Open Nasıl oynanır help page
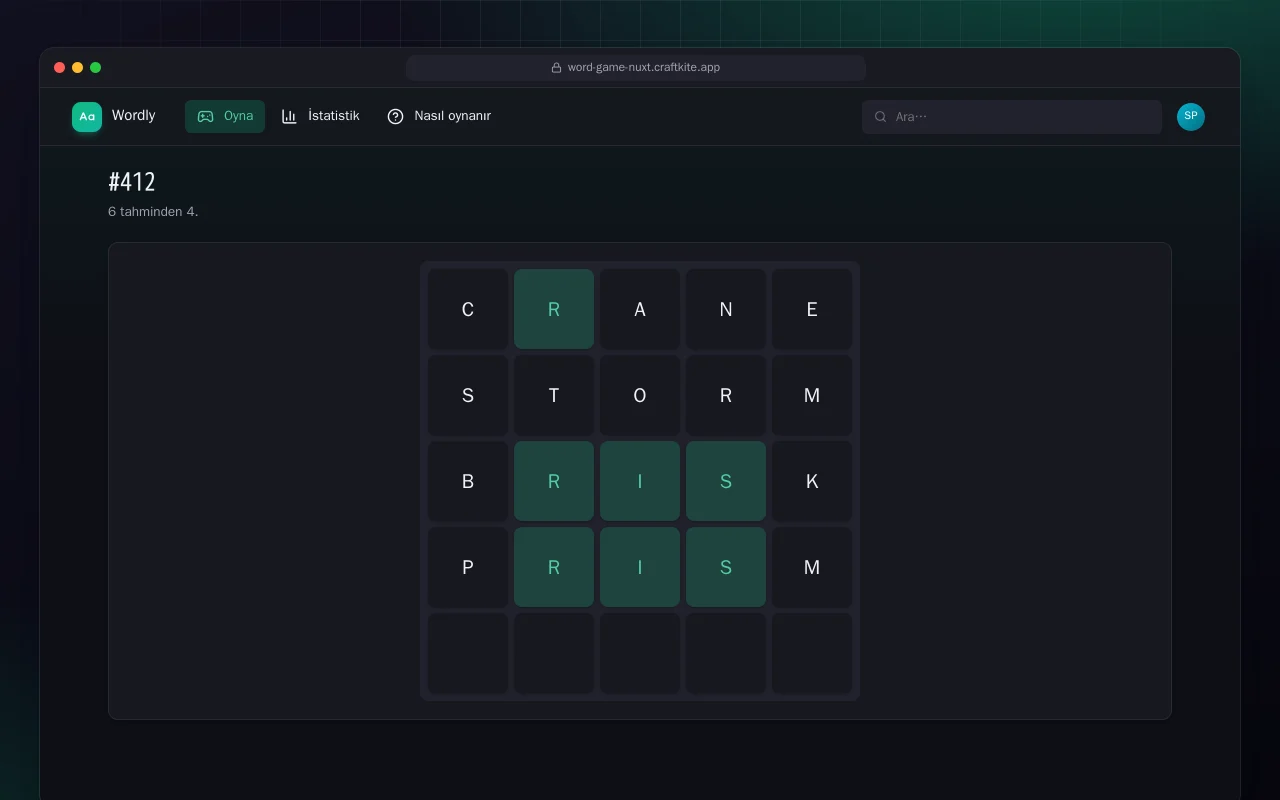 [x=439, y=116]
